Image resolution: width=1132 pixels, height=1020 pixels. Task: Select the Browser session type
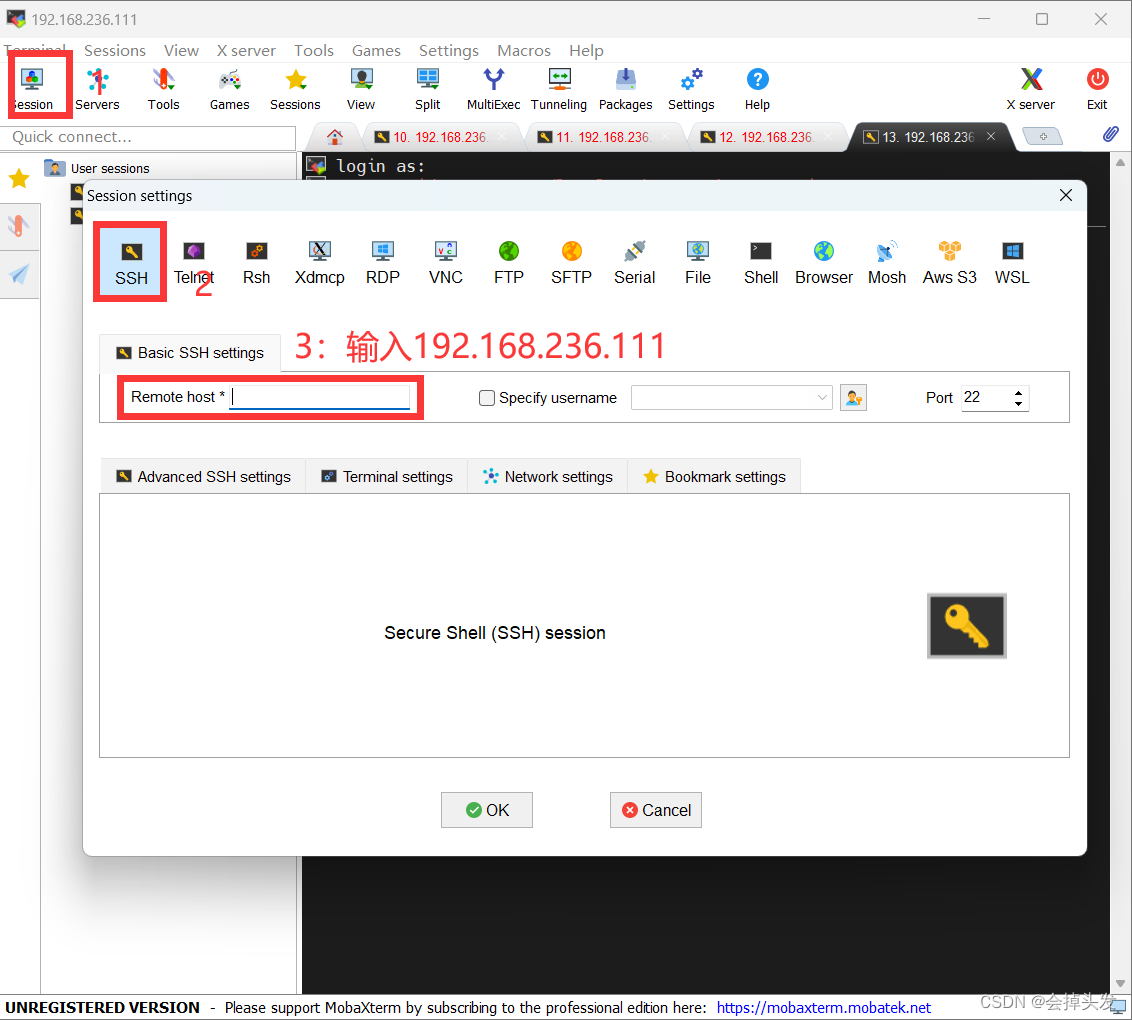point(824,263)
